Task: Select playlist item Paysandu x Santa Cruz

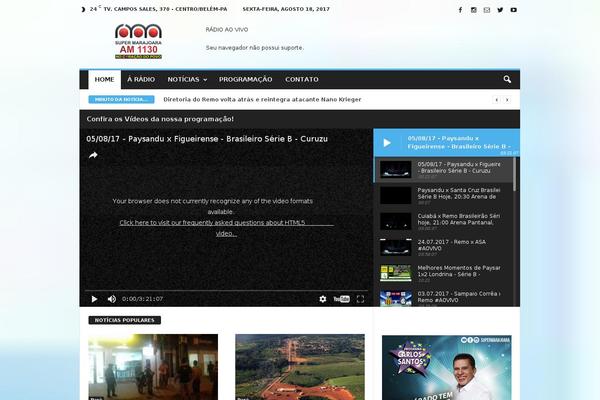Action: point(444,196)
